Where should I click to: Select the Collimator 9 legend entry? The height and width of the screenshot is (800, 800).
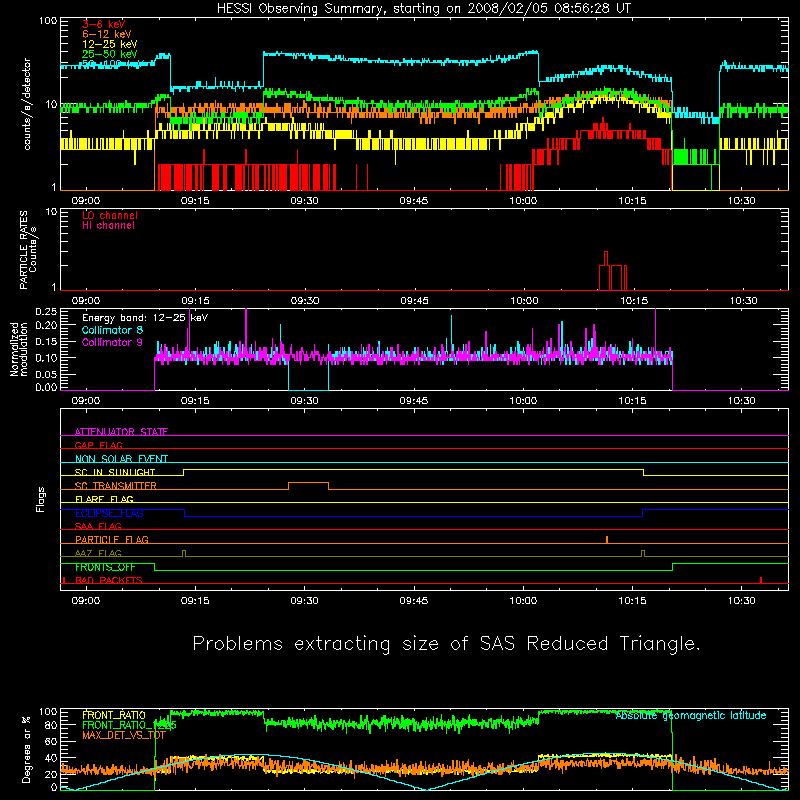coord(112,342)
